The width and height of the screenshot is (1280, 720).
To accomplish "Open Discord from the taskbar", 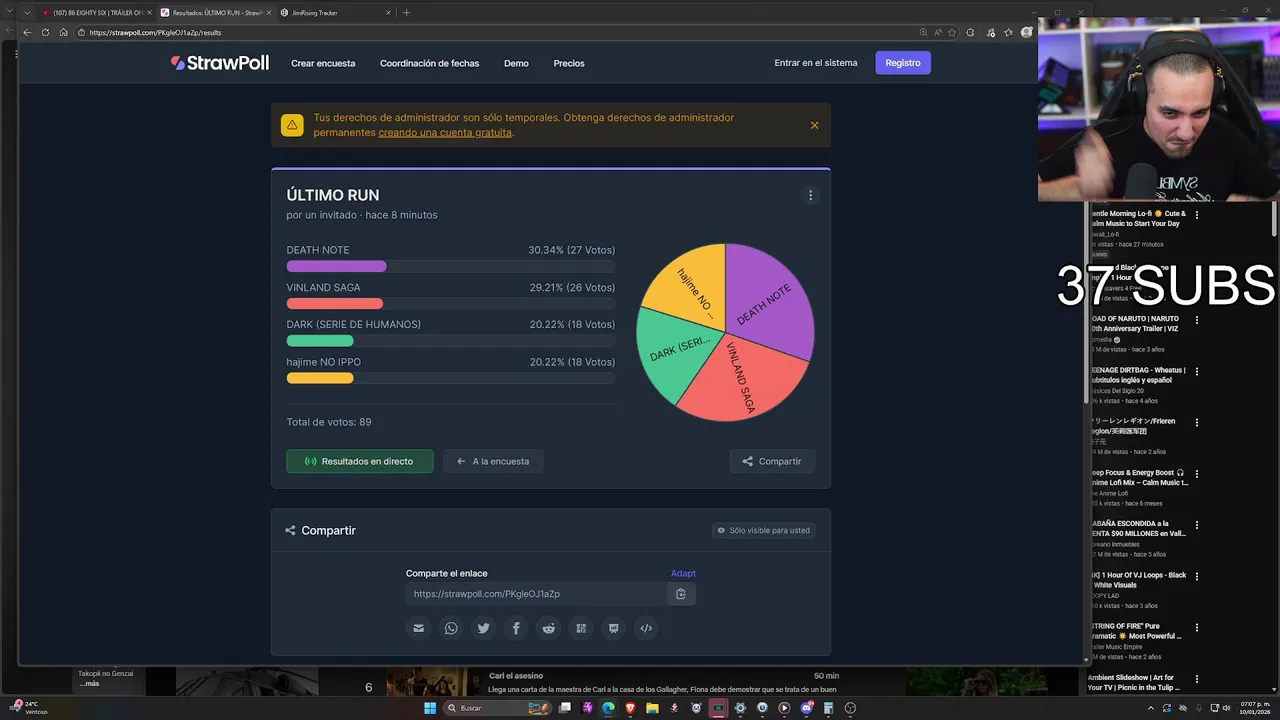I will (807, 708).
